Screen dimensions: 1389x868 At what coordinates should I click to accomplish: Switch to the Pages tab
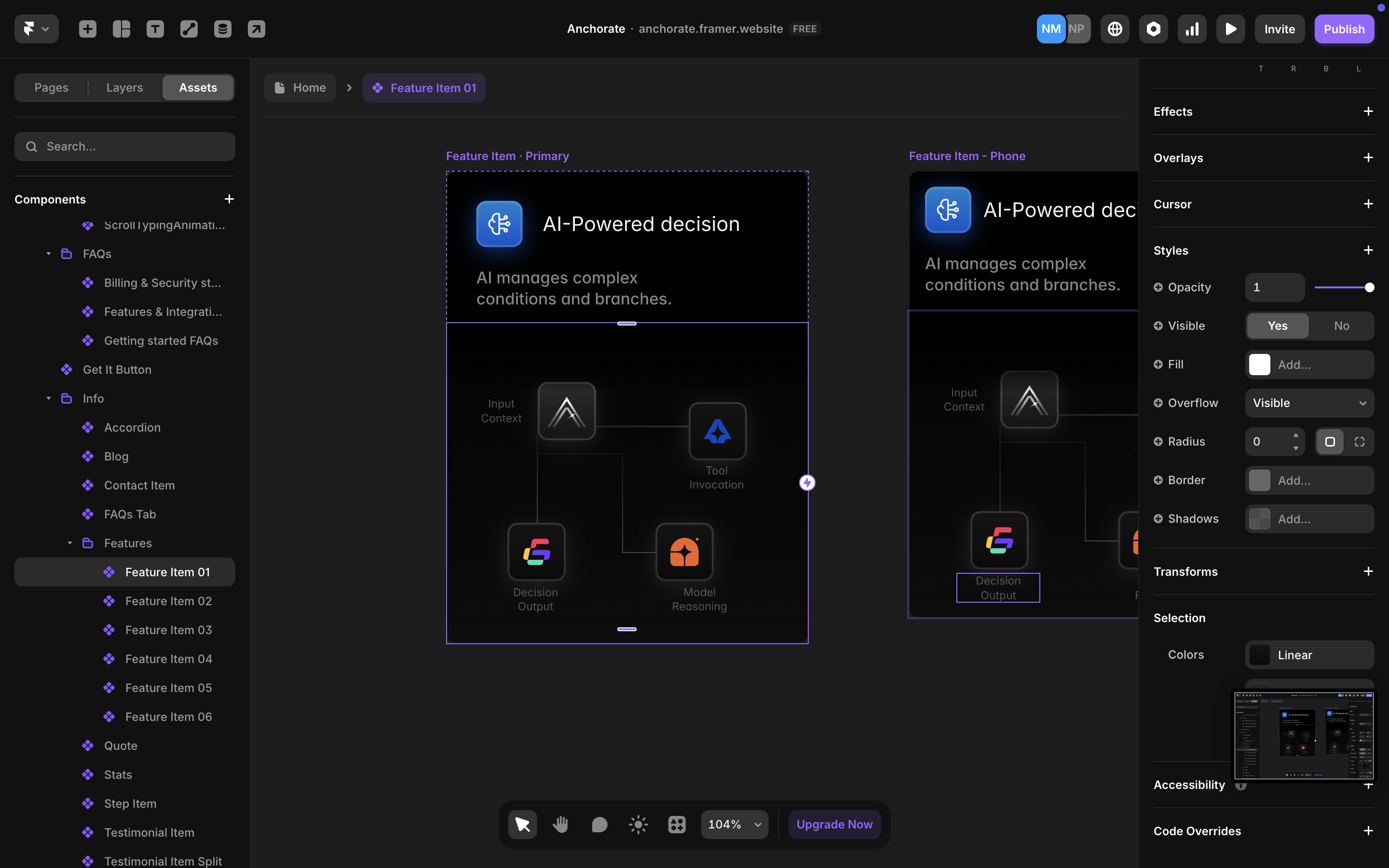pyautogui.click(x=51, y=87)
